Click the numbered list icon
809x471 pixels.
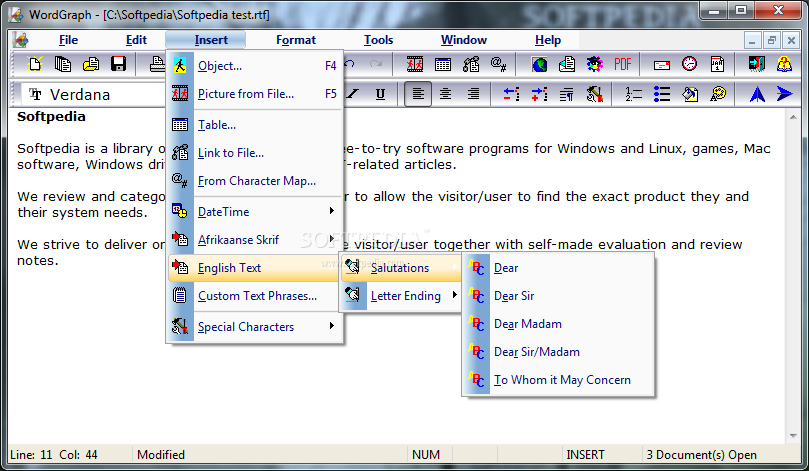634,94
